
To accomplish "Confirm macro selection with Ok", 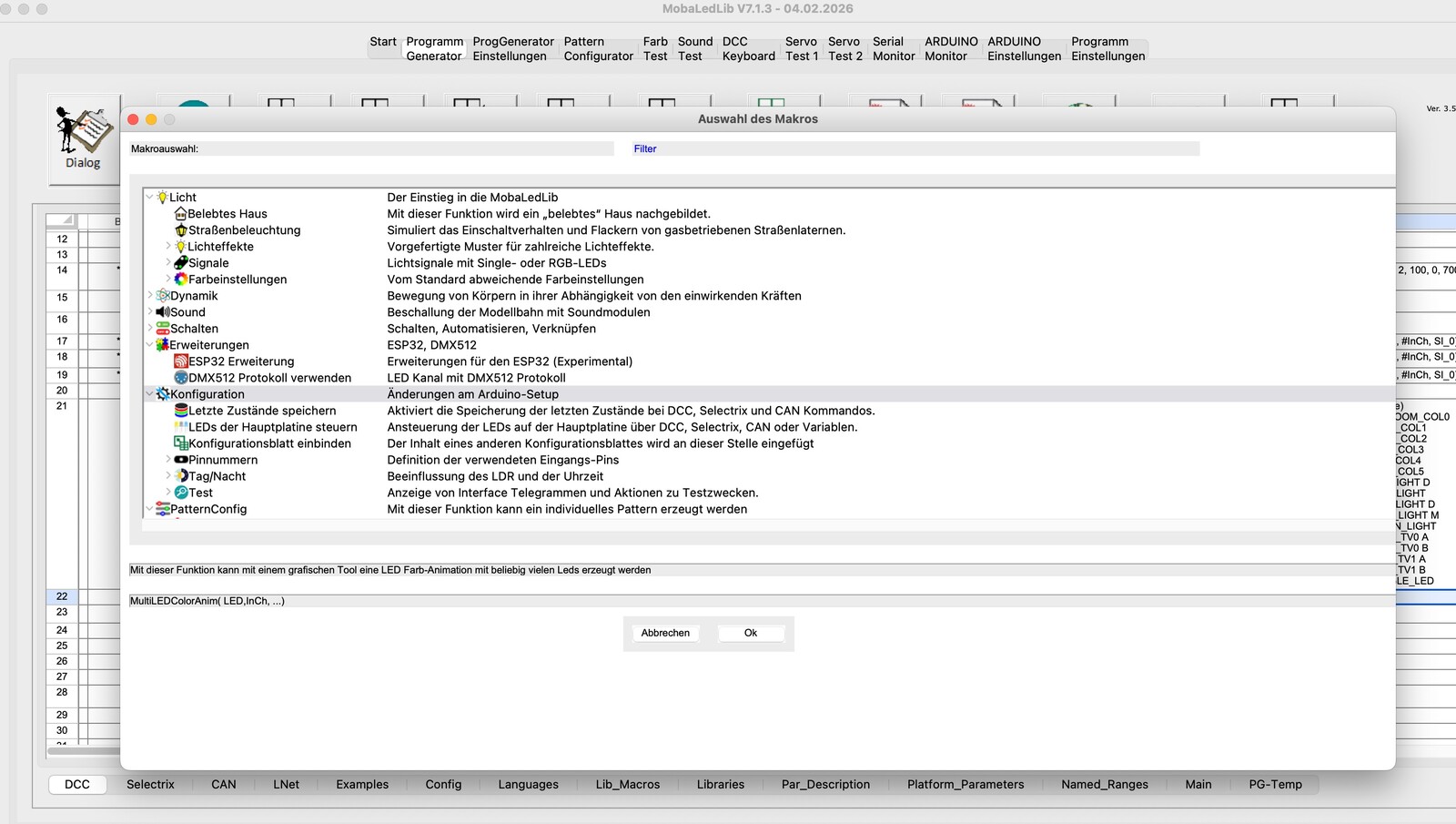I will point(751,633).
